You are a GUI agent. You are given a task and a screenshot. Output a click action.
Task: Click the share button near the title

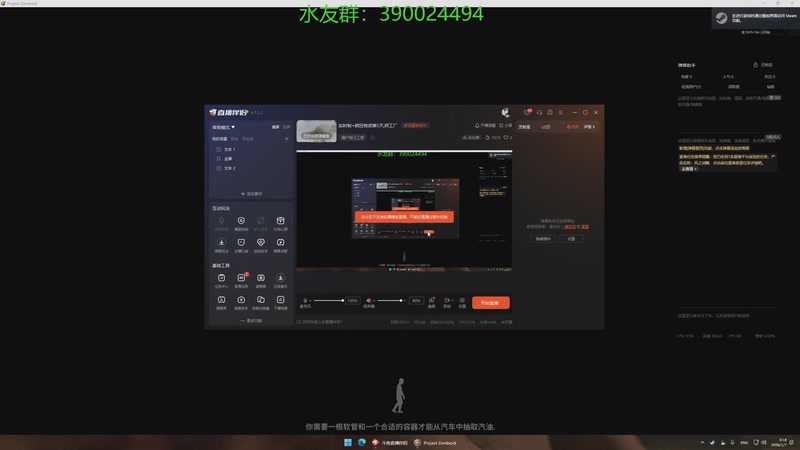click(506, 126)
